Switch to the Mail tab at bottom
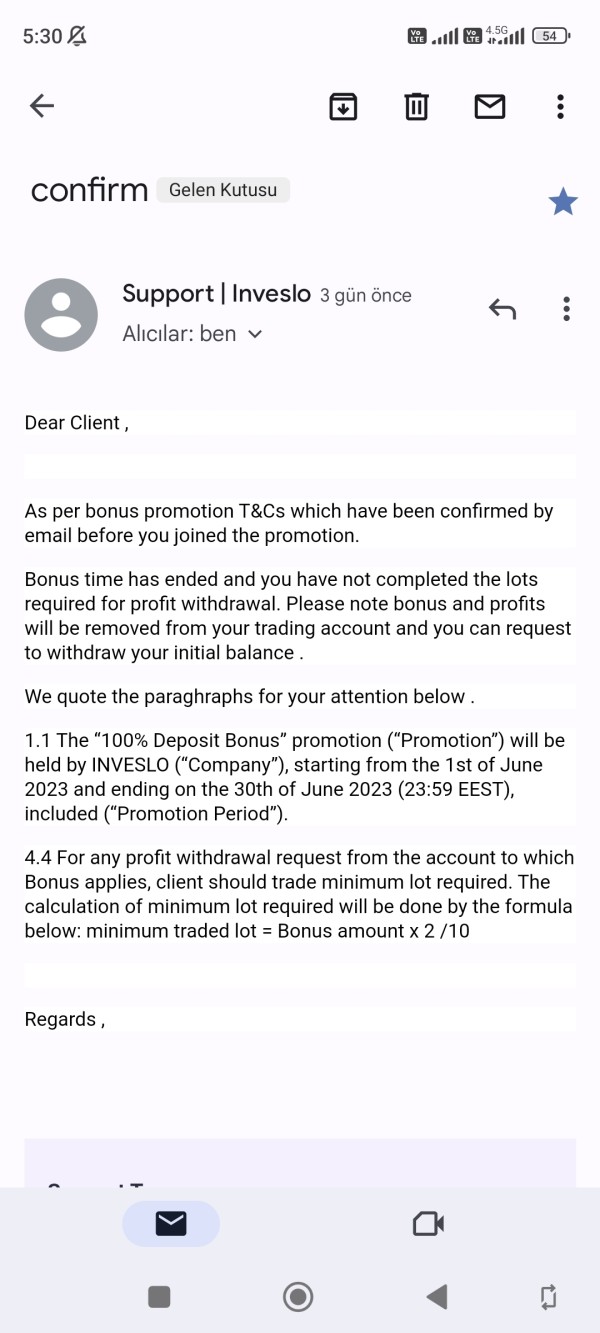 [171, 1223]
